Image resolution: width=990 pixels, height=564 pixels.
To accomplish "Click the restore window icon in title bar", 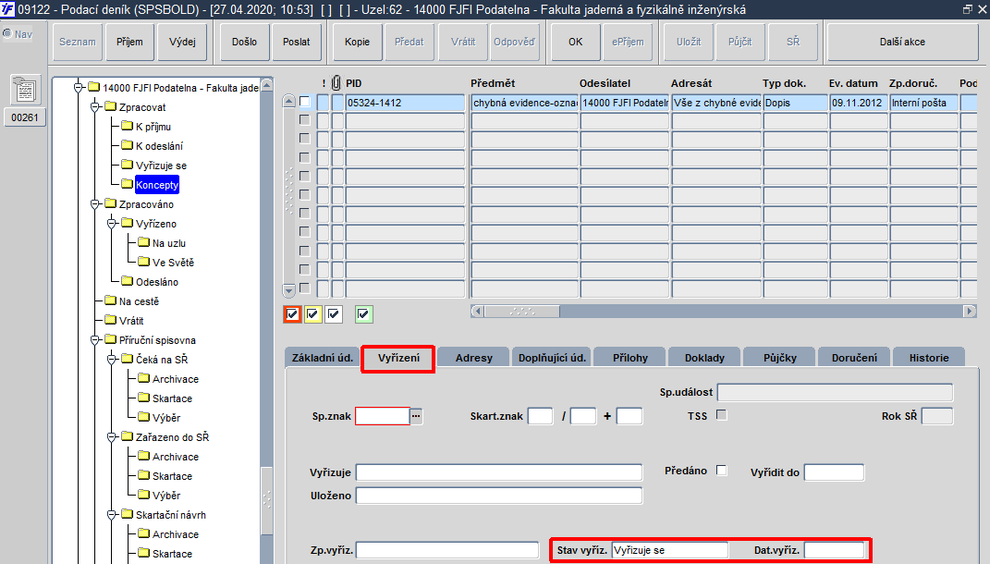I will coord(967,9).
